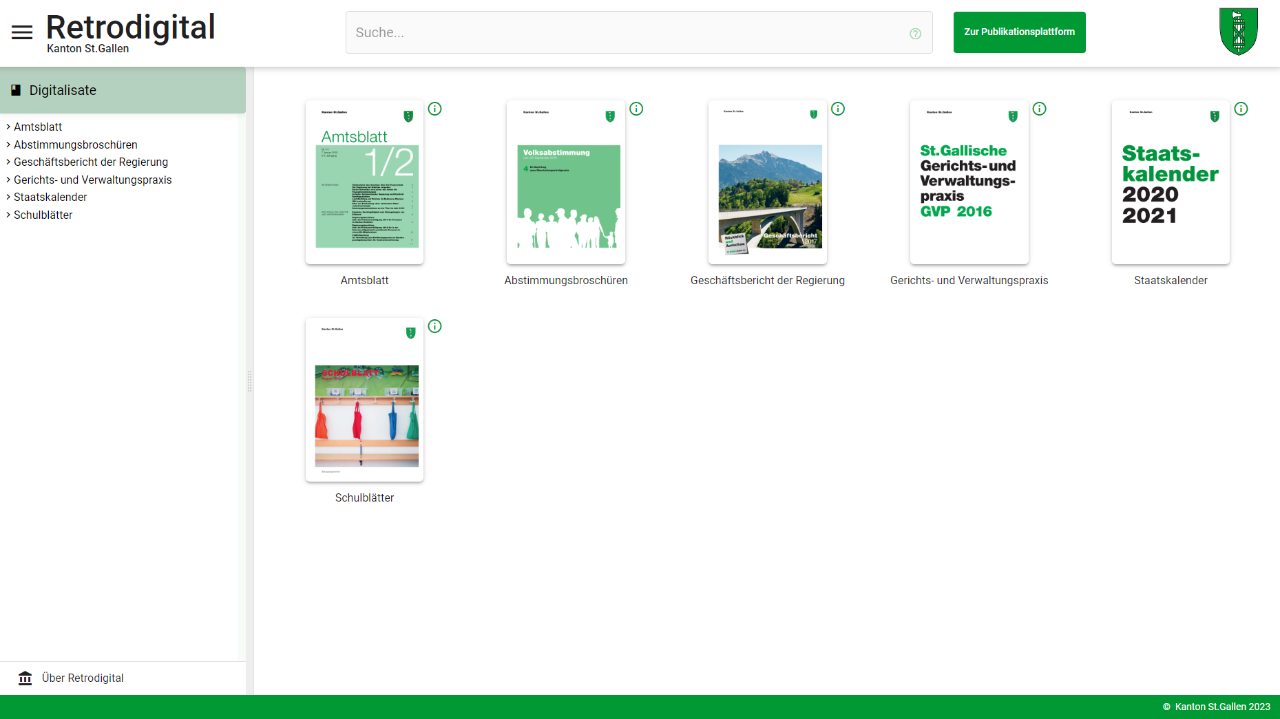This screenshot has height=719, width=1280.
Task: Open the Staatskalender 2020 2021 cover thumbnail
Action: tap(1171, 182)
